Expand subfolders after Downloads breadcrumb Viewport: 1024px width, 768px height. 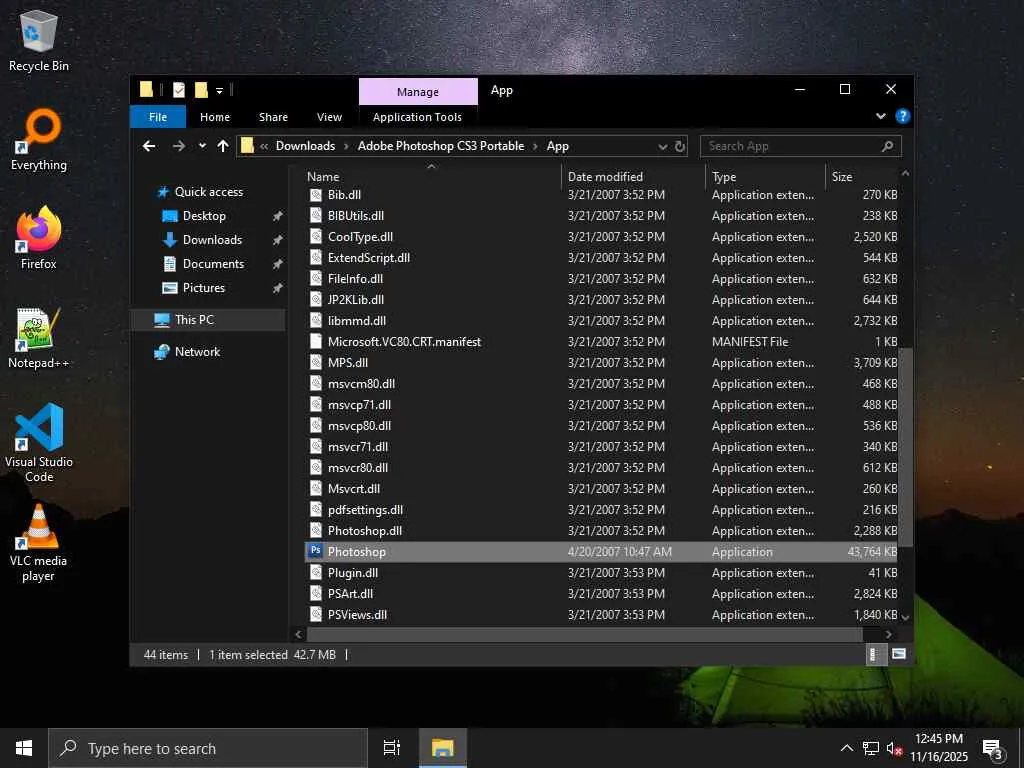pos(346,146)
